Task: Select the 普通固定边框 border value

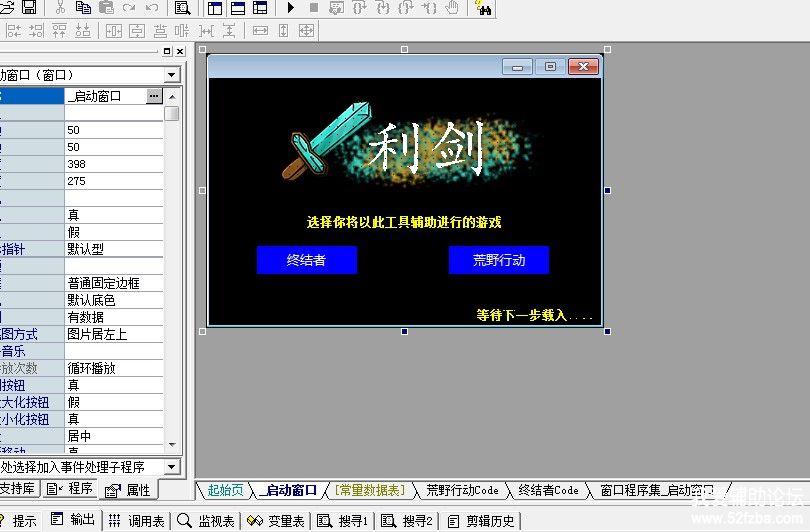Action: [114, 283]
